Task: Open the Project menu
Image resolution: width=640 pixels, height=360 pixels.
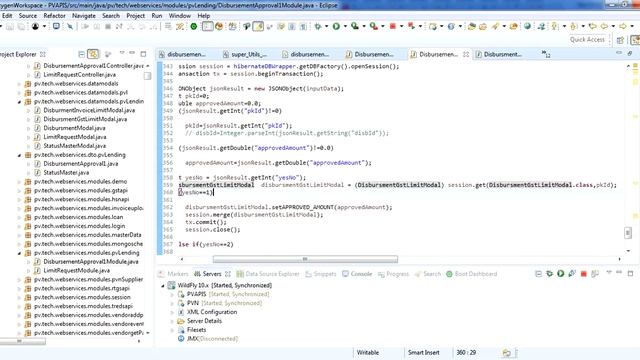Action: pyautogui.click(x=136, y=16)
